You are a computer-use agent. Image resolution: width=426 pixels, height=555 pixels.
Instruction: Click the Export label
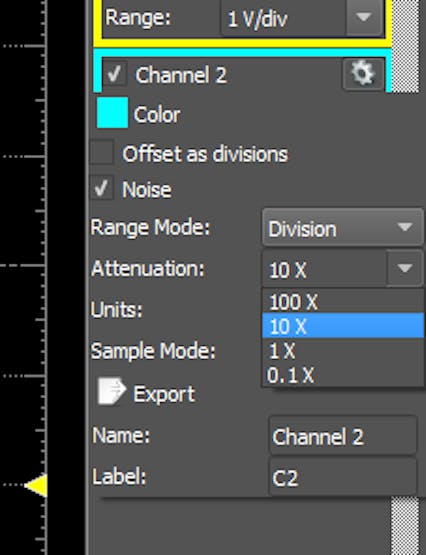click(x=164, y=394)
